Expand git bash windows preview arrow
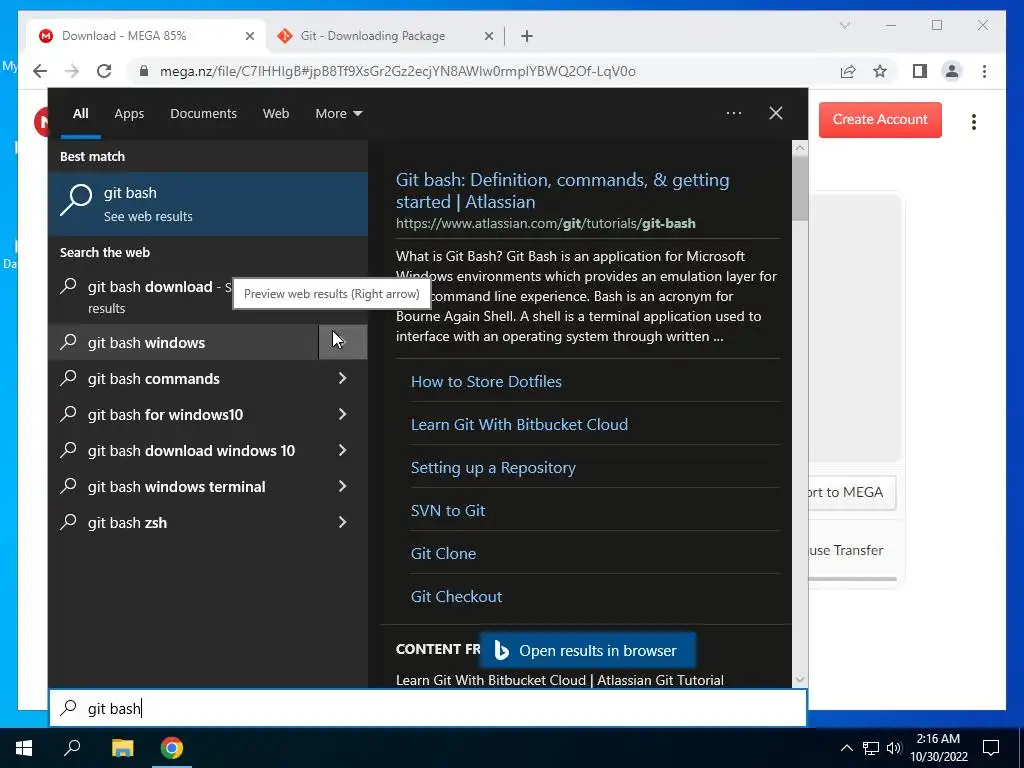The image size is (1024, 768). [343, 342]
